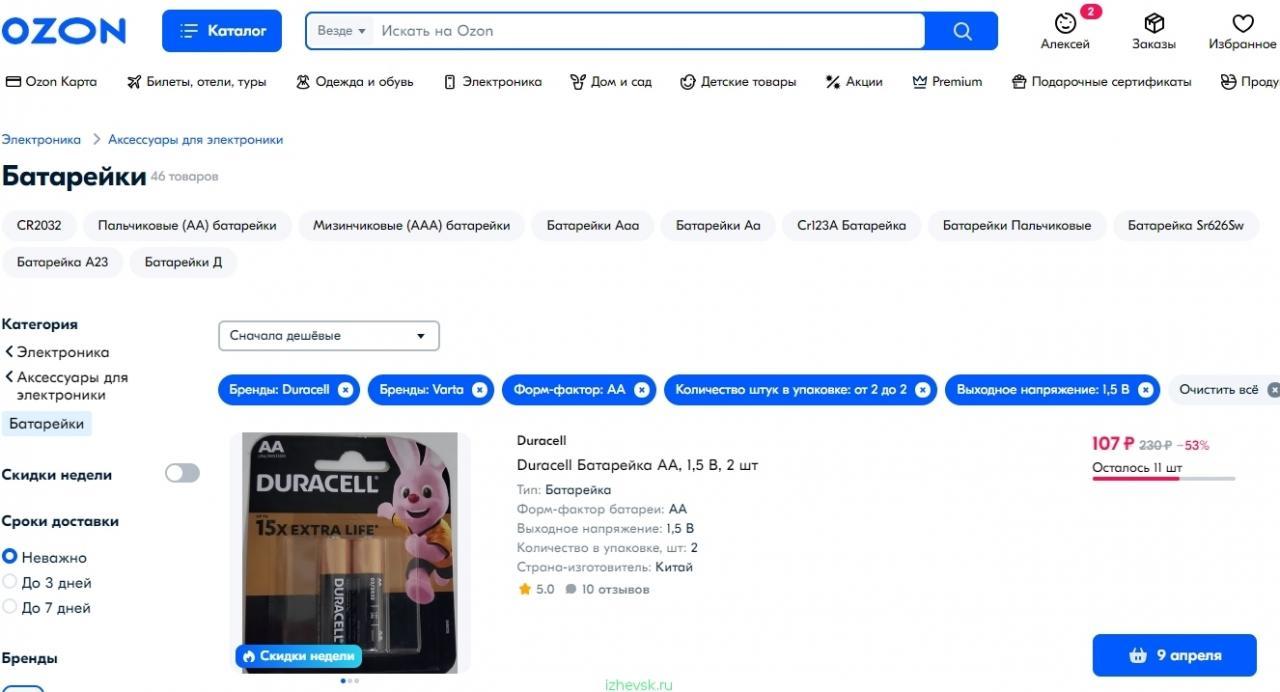Viewport: 1280px width, 692px height.
Task: Select Батарейки sidebar category
Action: click(x=47, y=424)
